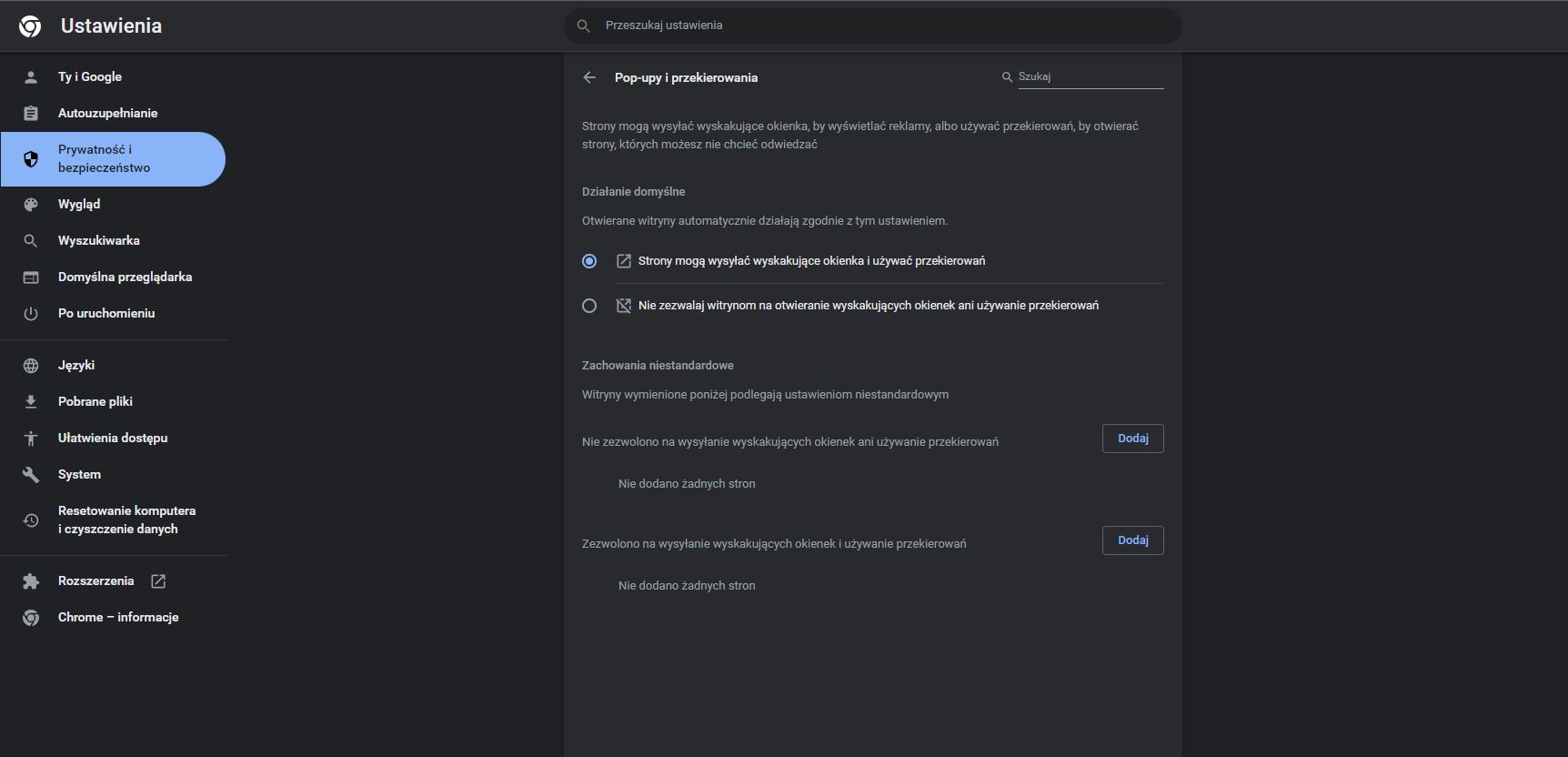Viewport: 1568px width, 757px height.
Task: Click the browser window icon for Domyślna przeglądarka
Action: 31,278
